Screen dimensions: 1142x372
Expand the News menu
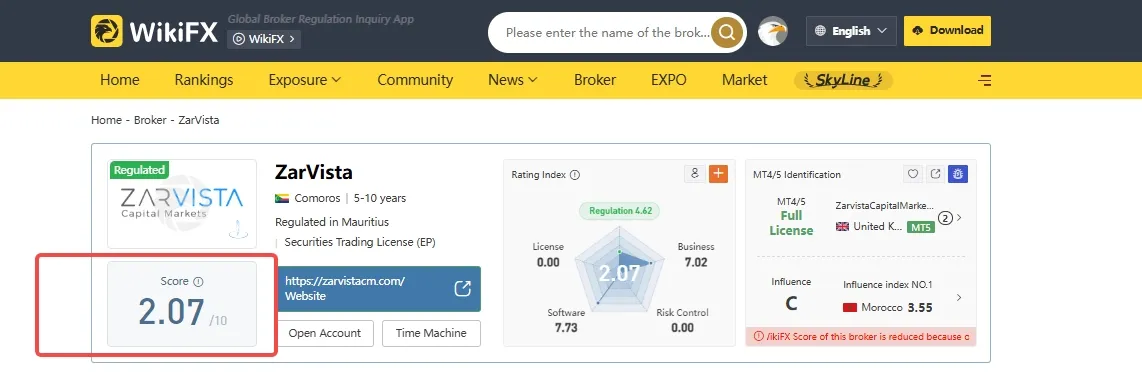click(513, 80)
